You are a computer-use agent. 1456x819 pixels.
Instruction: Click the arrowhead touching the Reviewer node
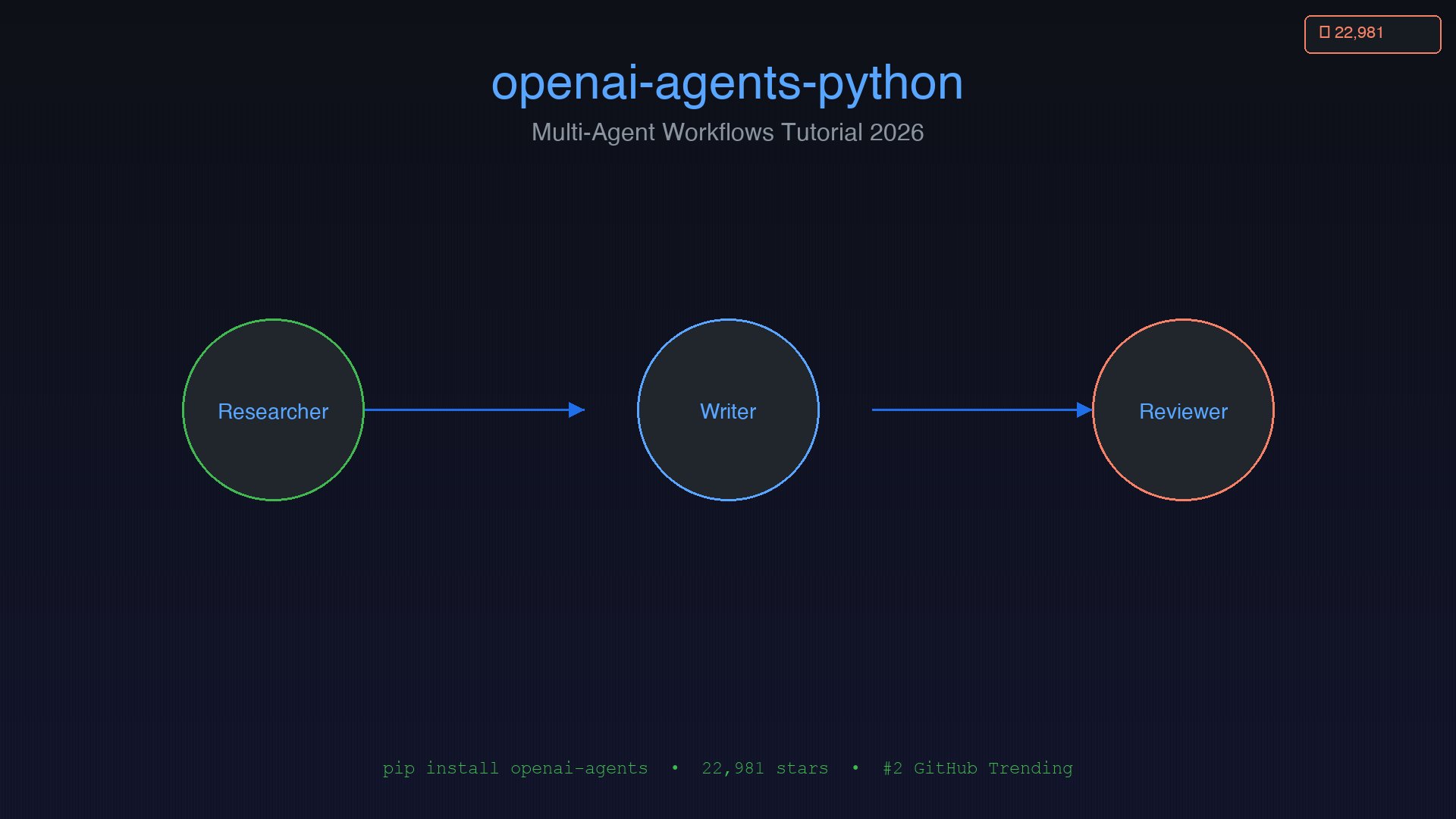[x=1084, y=410]
